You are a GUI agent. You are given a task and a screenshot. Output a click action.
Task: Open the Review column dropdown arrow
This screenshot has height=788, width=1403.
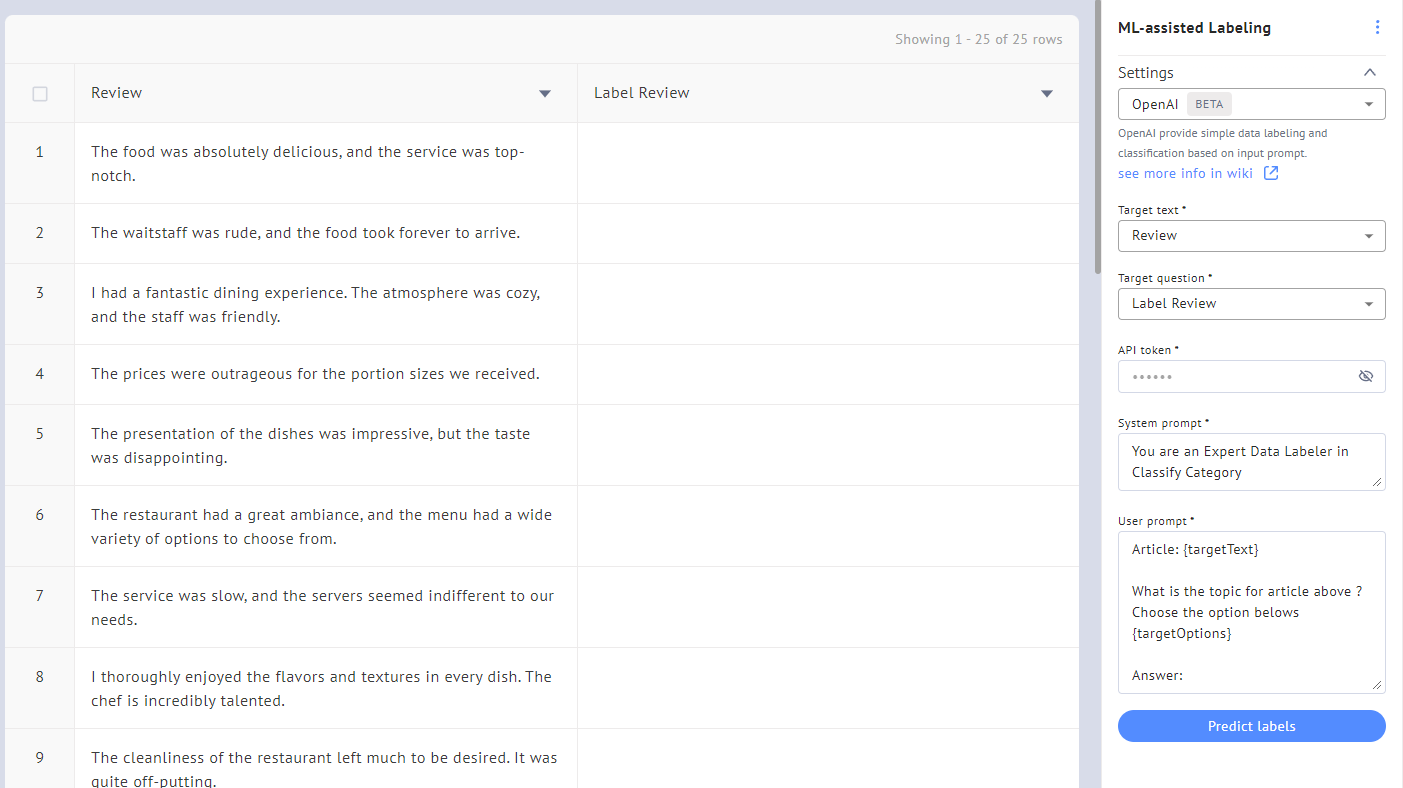pos(545,94)
